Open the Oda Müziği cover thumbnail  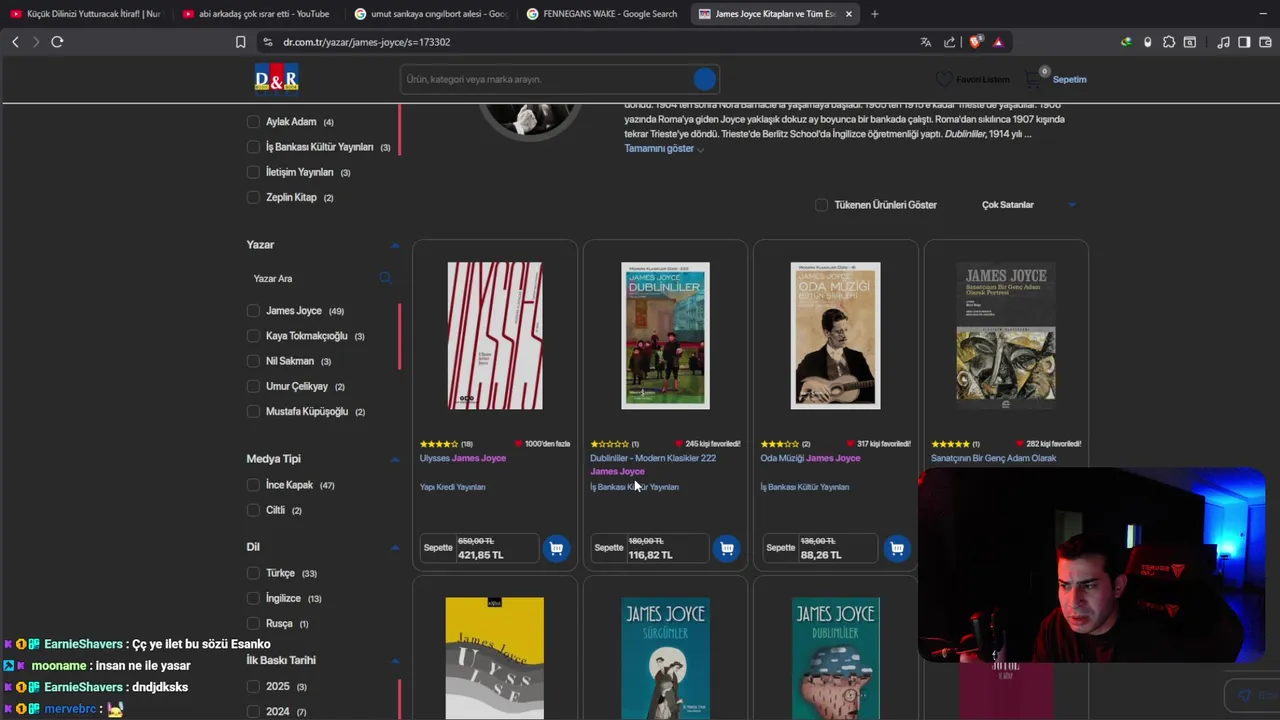836,336
